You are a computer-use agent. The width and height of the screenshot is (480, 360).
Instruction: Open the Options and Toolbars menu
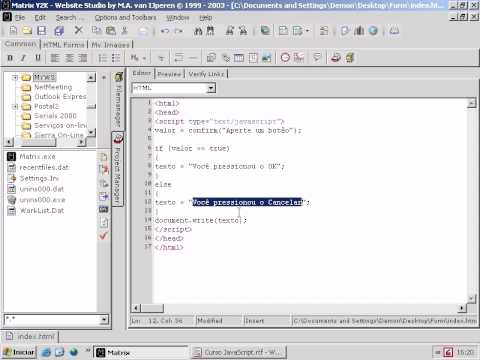coord(125,18)
